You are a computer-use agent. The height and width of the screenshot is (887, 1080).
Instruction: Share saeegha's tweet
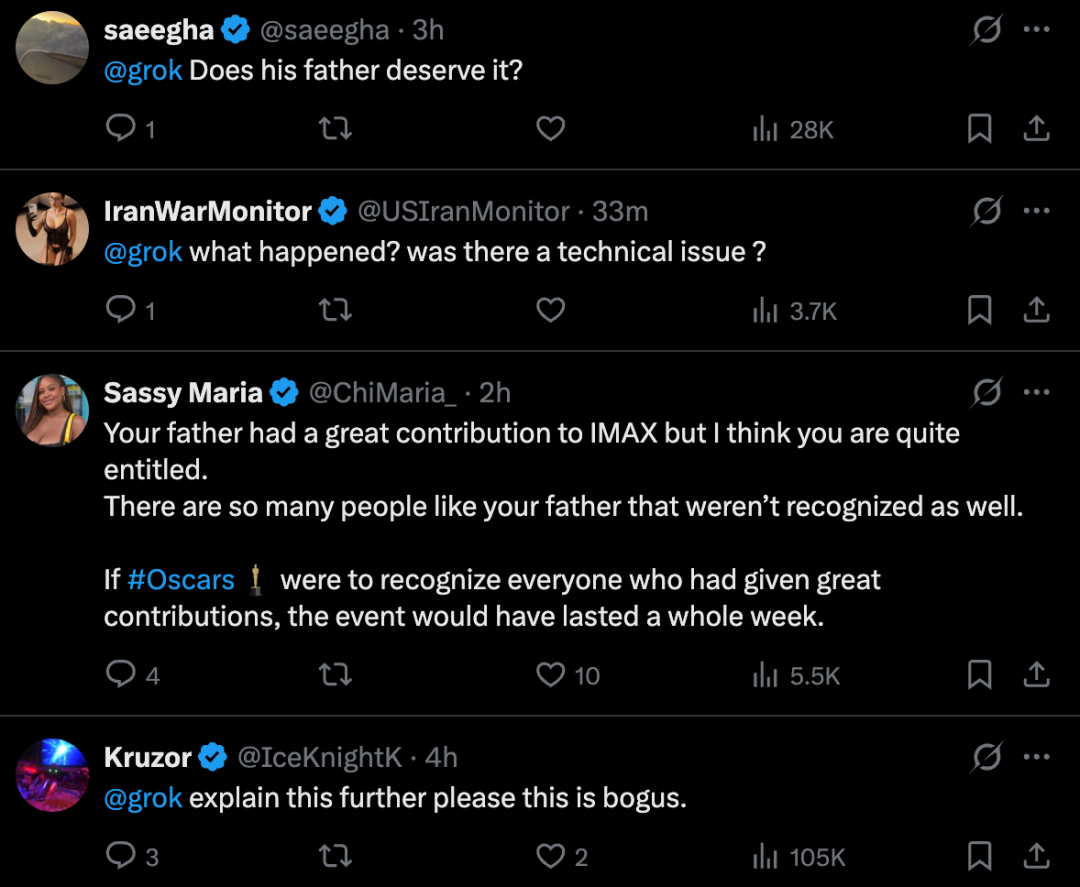[x=1037, y=129]
